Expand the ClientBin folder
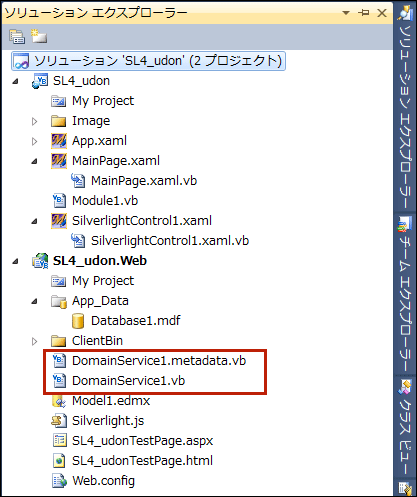Image resolution: width=417 pixels, height=497 pixels. (x=34, y=341)
